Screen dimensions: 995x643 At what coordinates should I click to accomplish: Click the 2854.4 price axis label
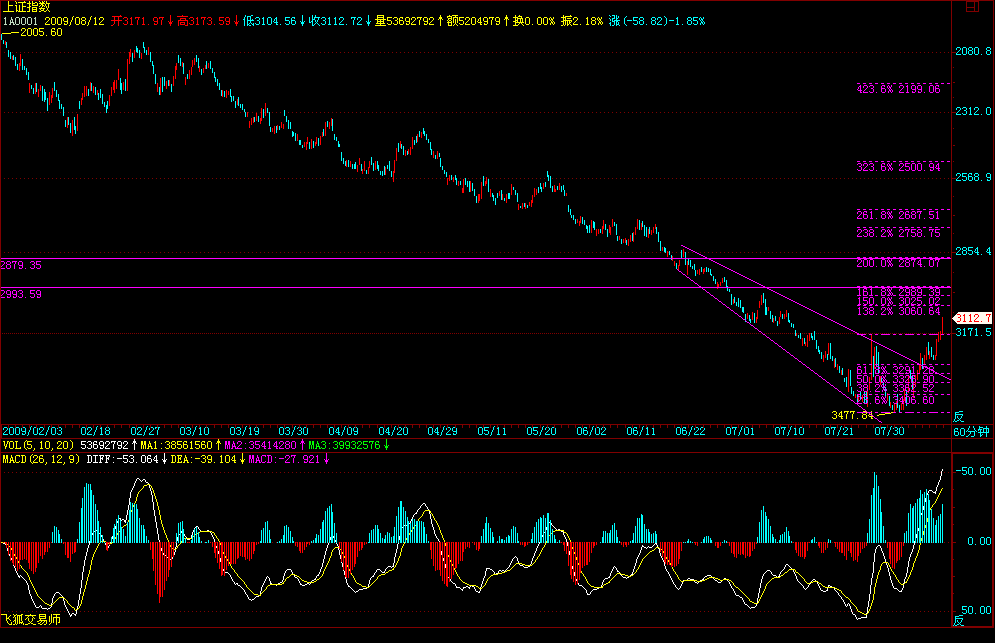[973, 251]
